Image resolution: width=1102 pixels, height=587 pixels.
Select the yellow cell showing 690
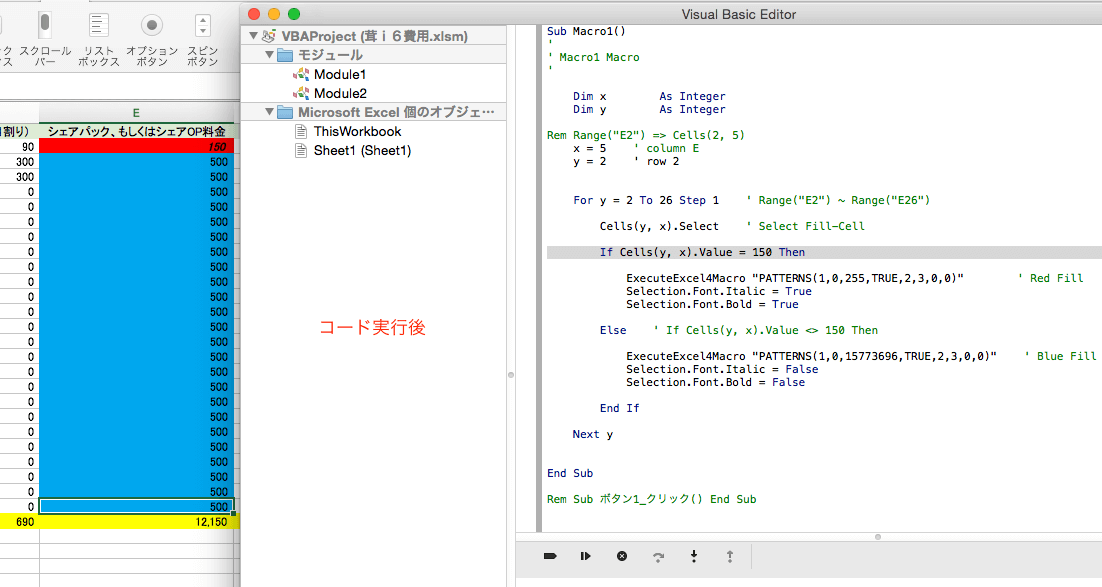(x=19, y=522)
